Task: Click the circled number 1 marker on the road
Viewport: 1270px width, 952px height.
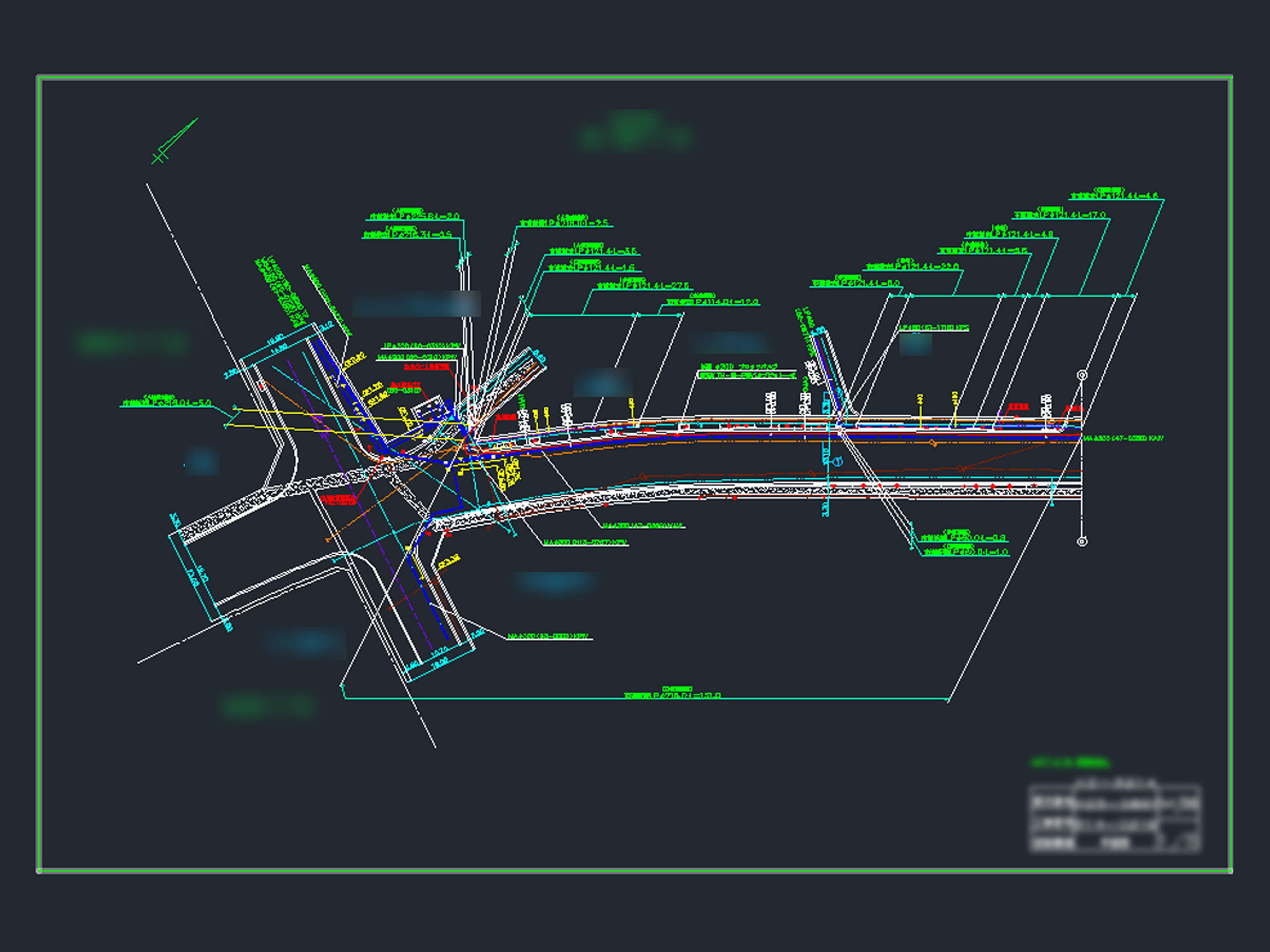Action: pos(838,461)
